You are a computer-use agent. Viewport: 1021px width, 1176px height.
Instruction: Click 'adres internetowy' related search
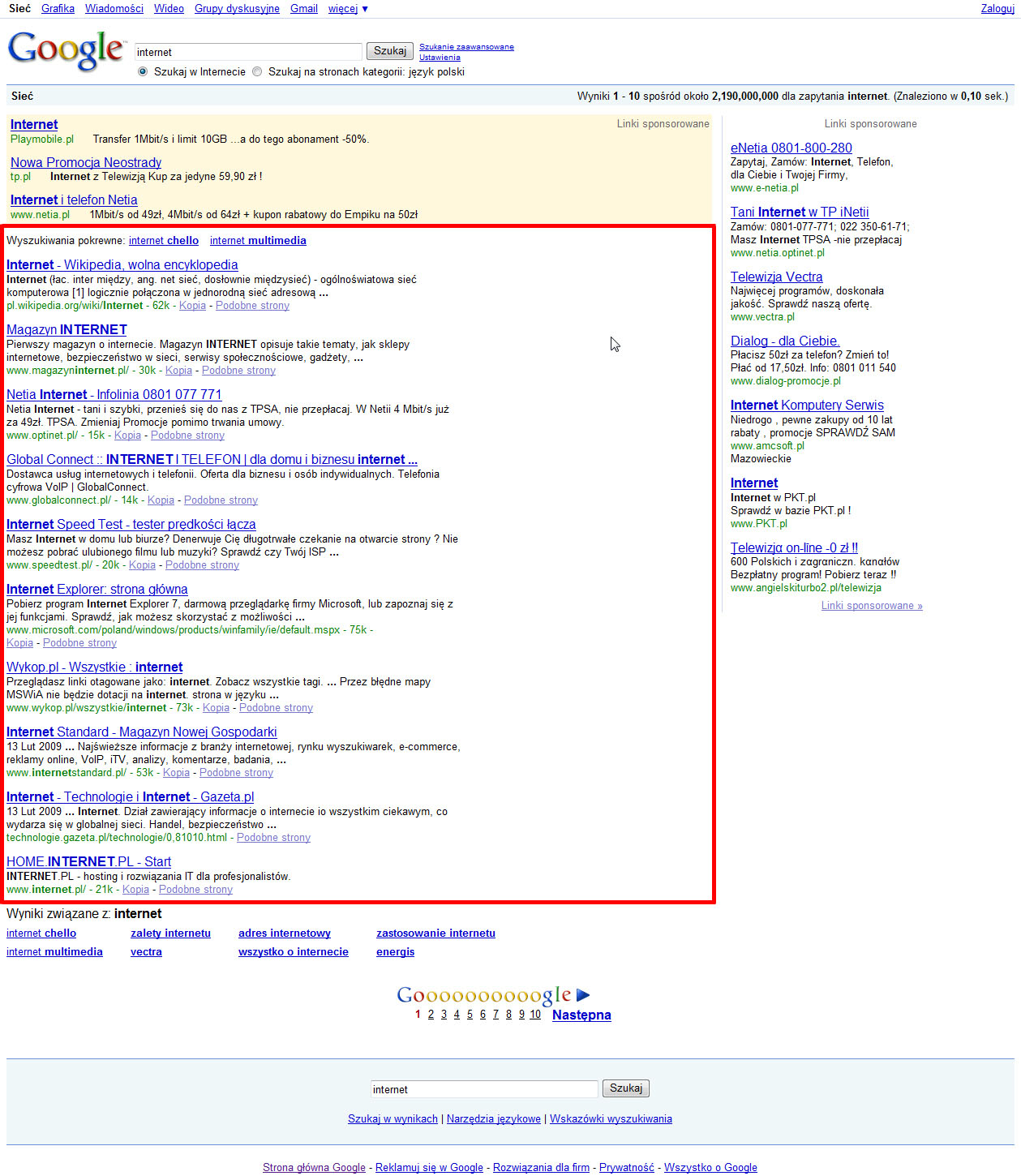click(x=285, y=933)
